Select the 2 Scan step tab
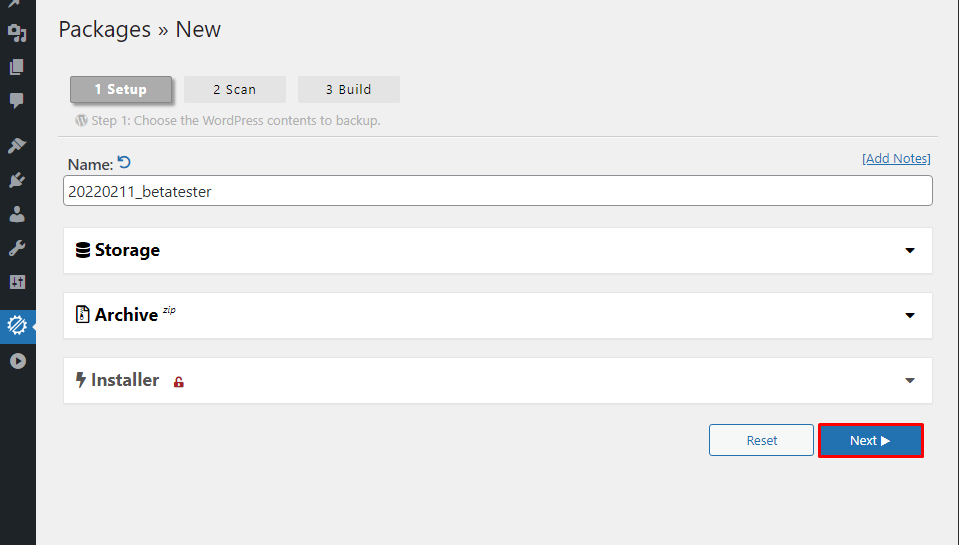 pos(235,89)
